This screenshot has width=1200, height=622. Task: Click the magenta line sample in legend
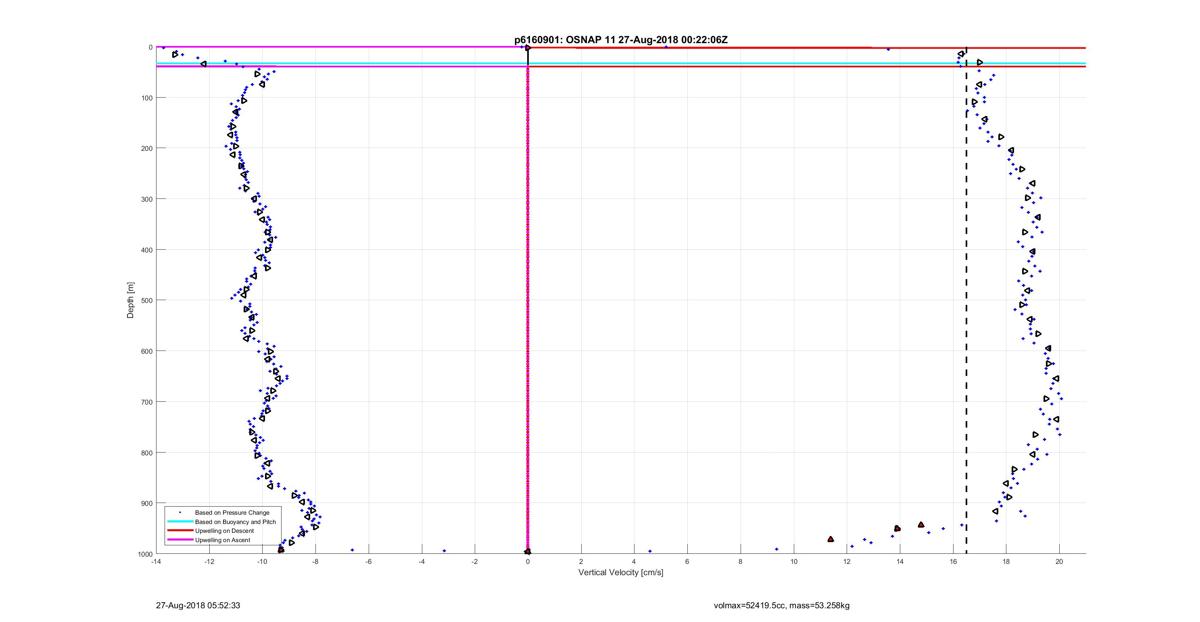[179, 540]
